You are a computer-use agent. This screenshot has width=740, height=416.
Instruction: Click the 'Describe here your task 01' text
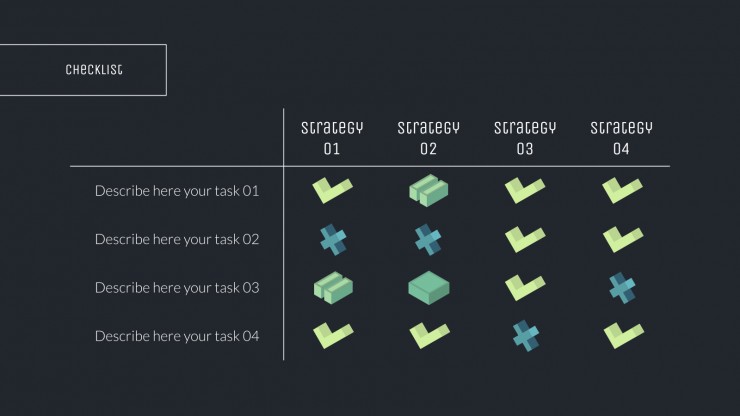click(177, 191)
